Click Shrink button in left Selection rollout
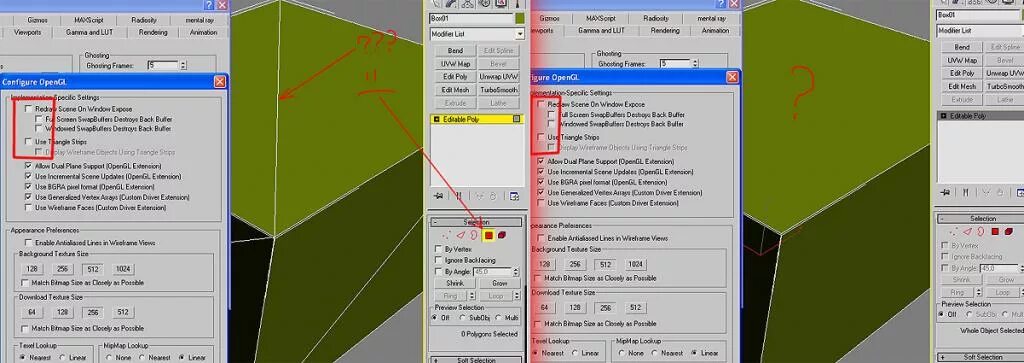This screenshot has width=1024, height=363. pyautogui.click(x=455, y=283)
